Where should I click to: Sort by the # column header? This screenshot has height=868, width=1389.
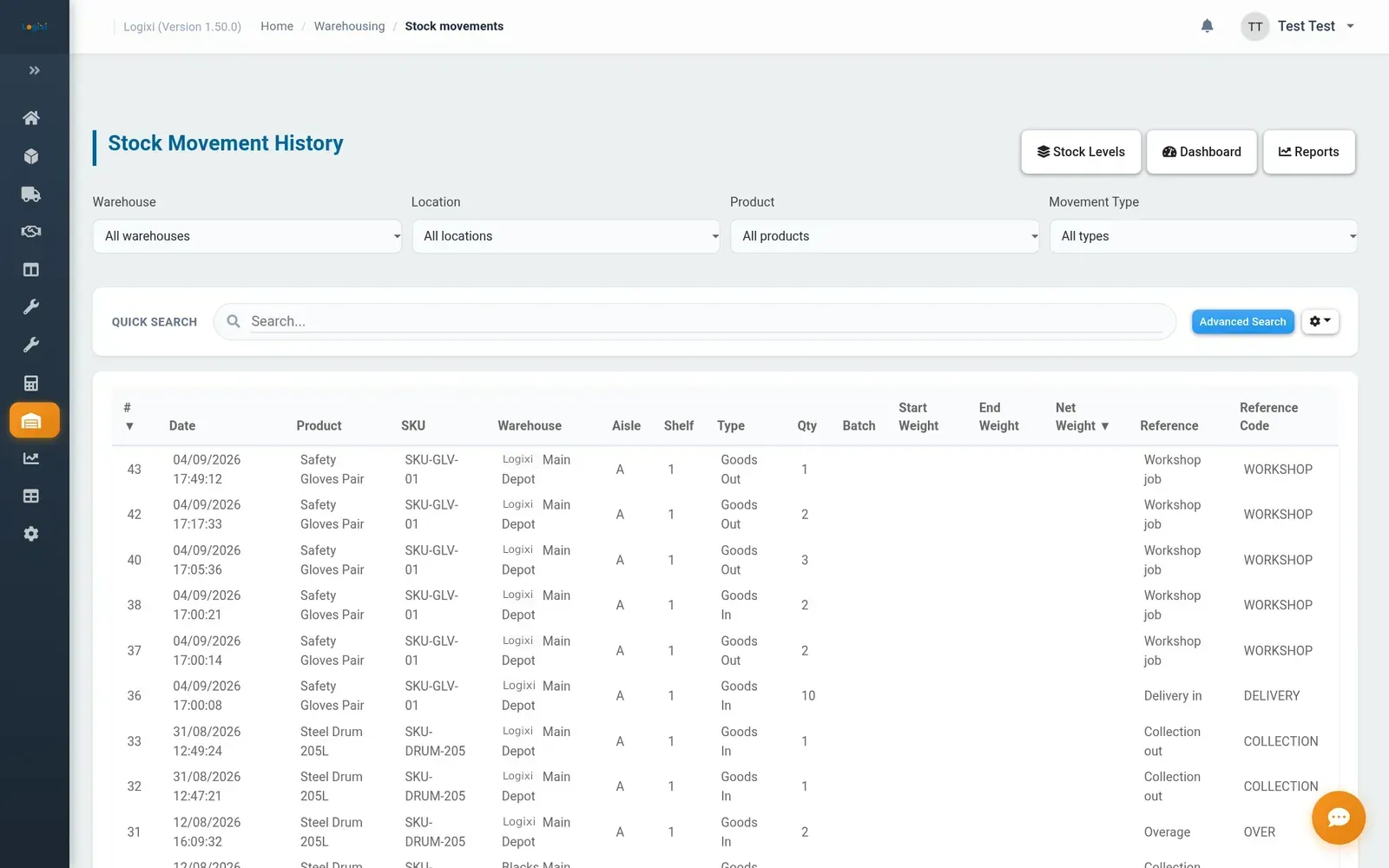[128, 417]
